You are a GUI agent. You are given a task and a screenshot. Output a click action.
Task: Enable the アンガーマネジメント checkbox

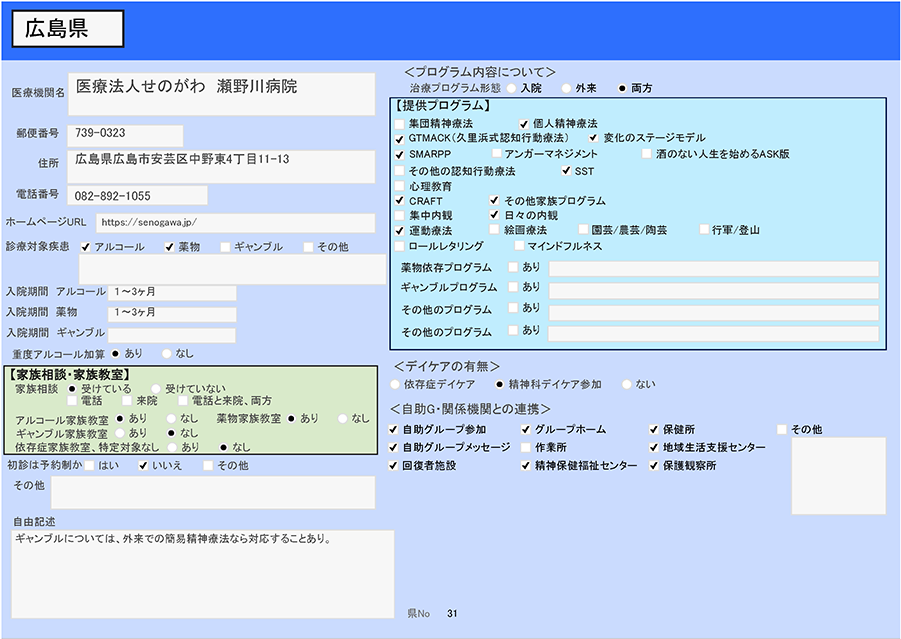point(496,155)
